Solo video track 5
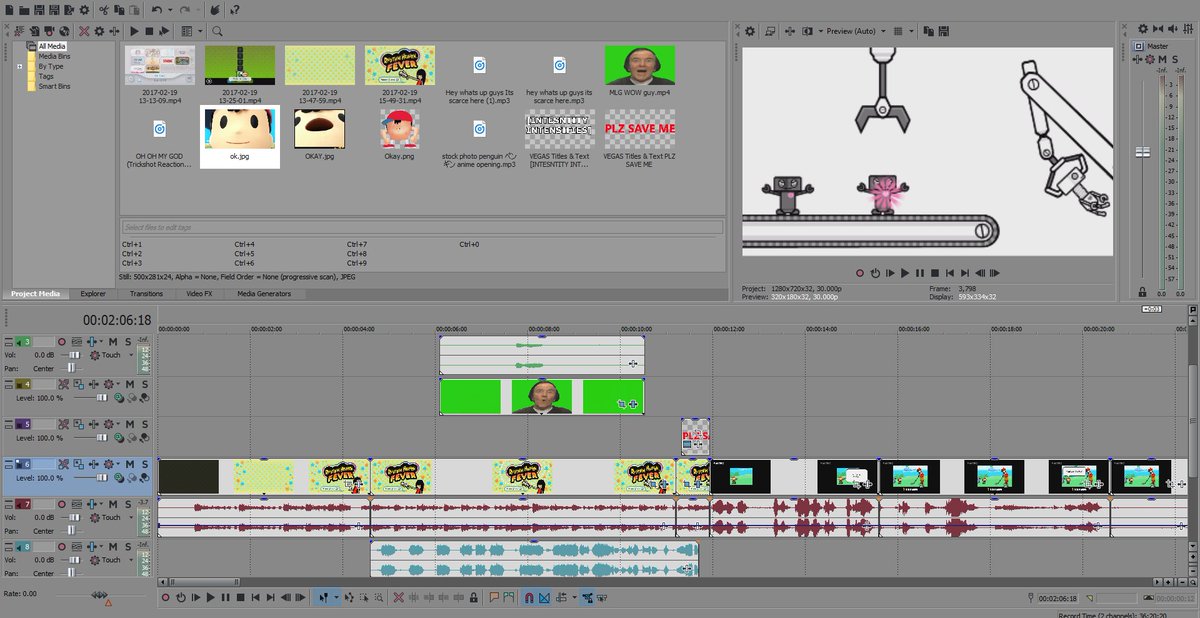 point(144,424)
